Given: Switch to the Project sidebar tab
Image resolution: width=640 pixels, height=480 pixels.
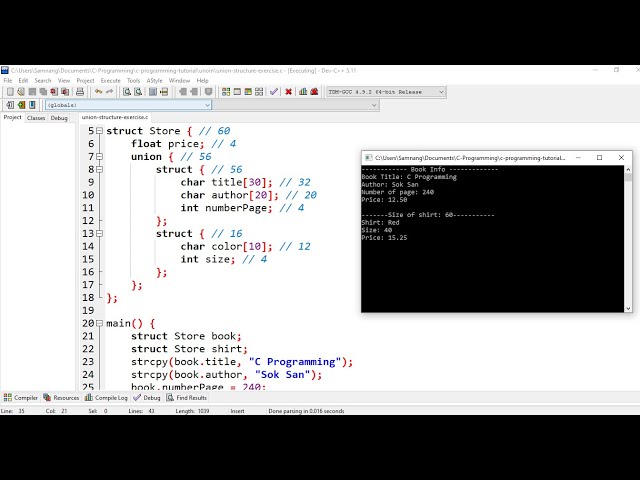Looking at the screenshot, I should (x=12, y=118).
